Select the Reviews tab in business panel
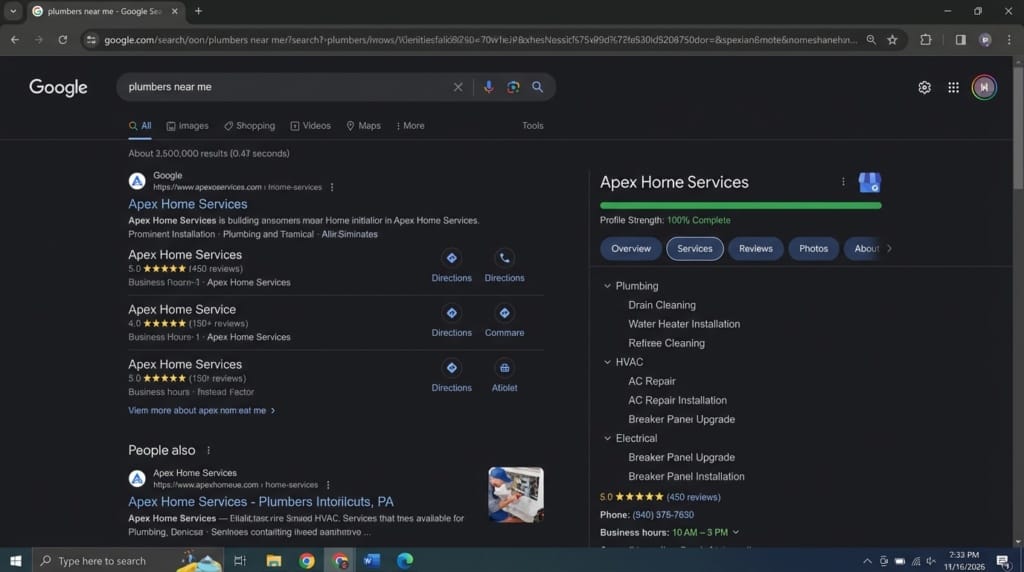This screenshot has height=572, width=1024. pyautogui.click(x=756, y=249)
